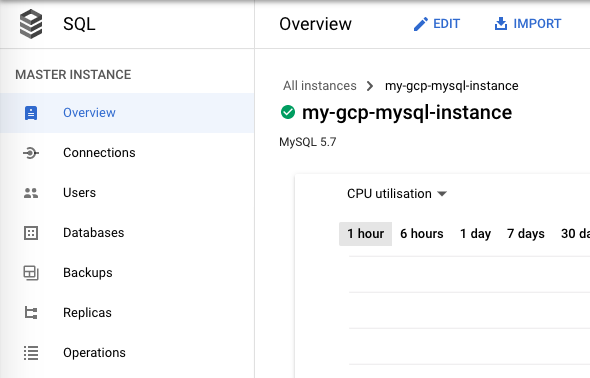The height and width of the screenshot is (378, 590).
Task: Go back to All instances breadcrumb
Action: (319, 86)
